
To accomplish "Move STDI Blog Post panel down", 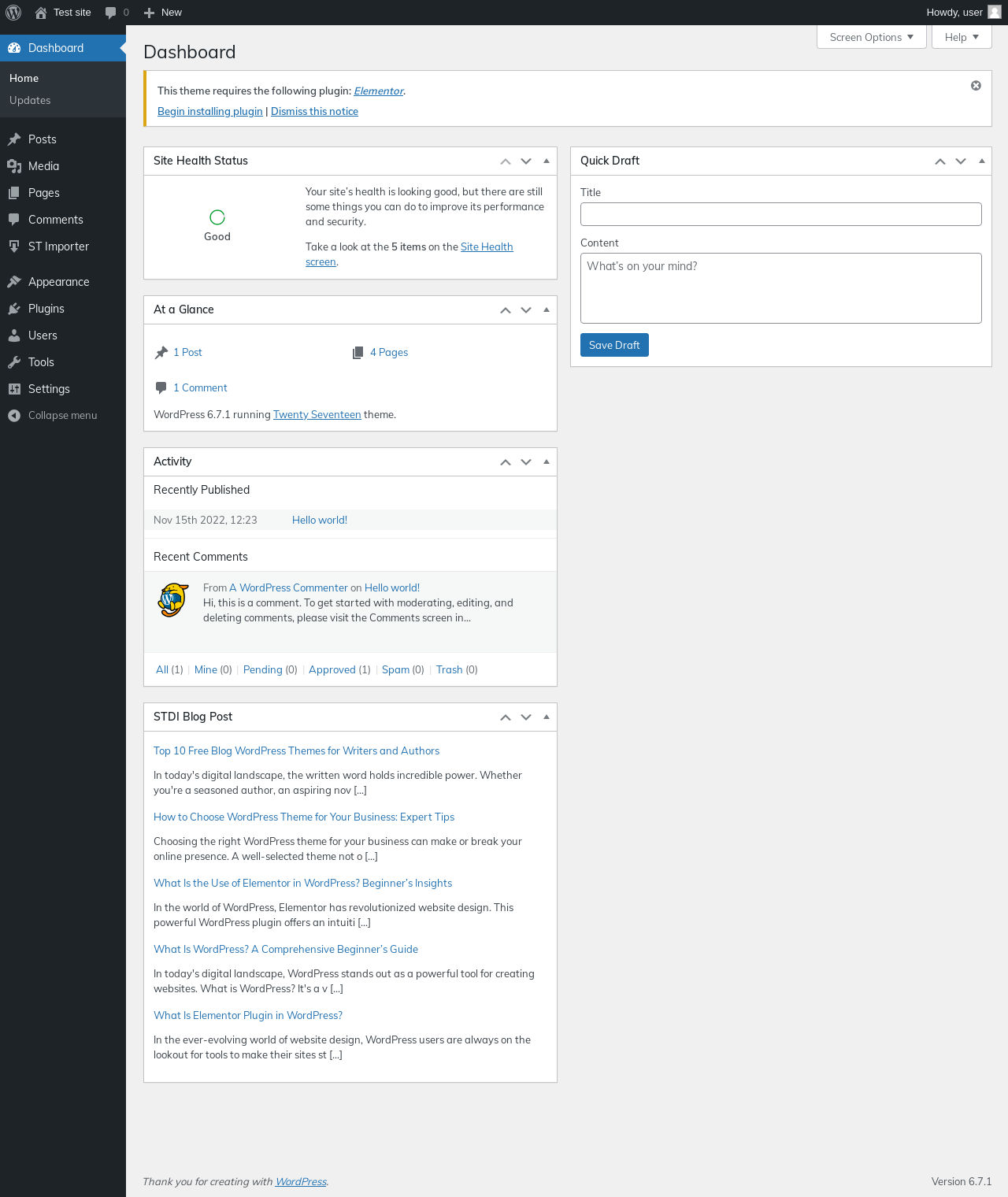I will [526, 717].
